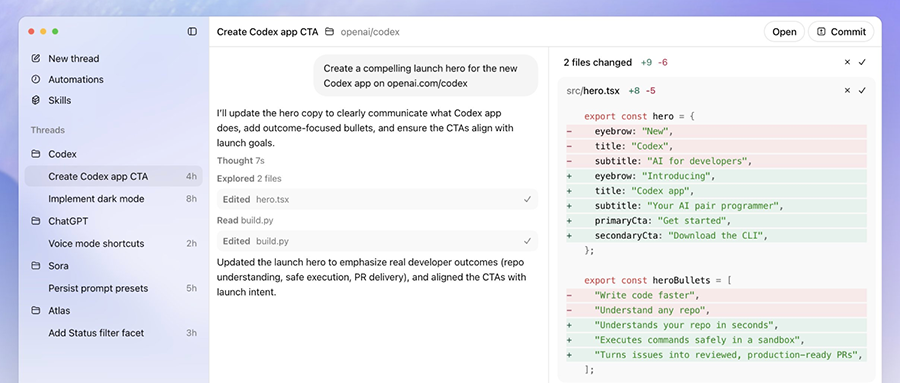
Task: Click the +9 additions count in header
Action: tap(646, 62)
